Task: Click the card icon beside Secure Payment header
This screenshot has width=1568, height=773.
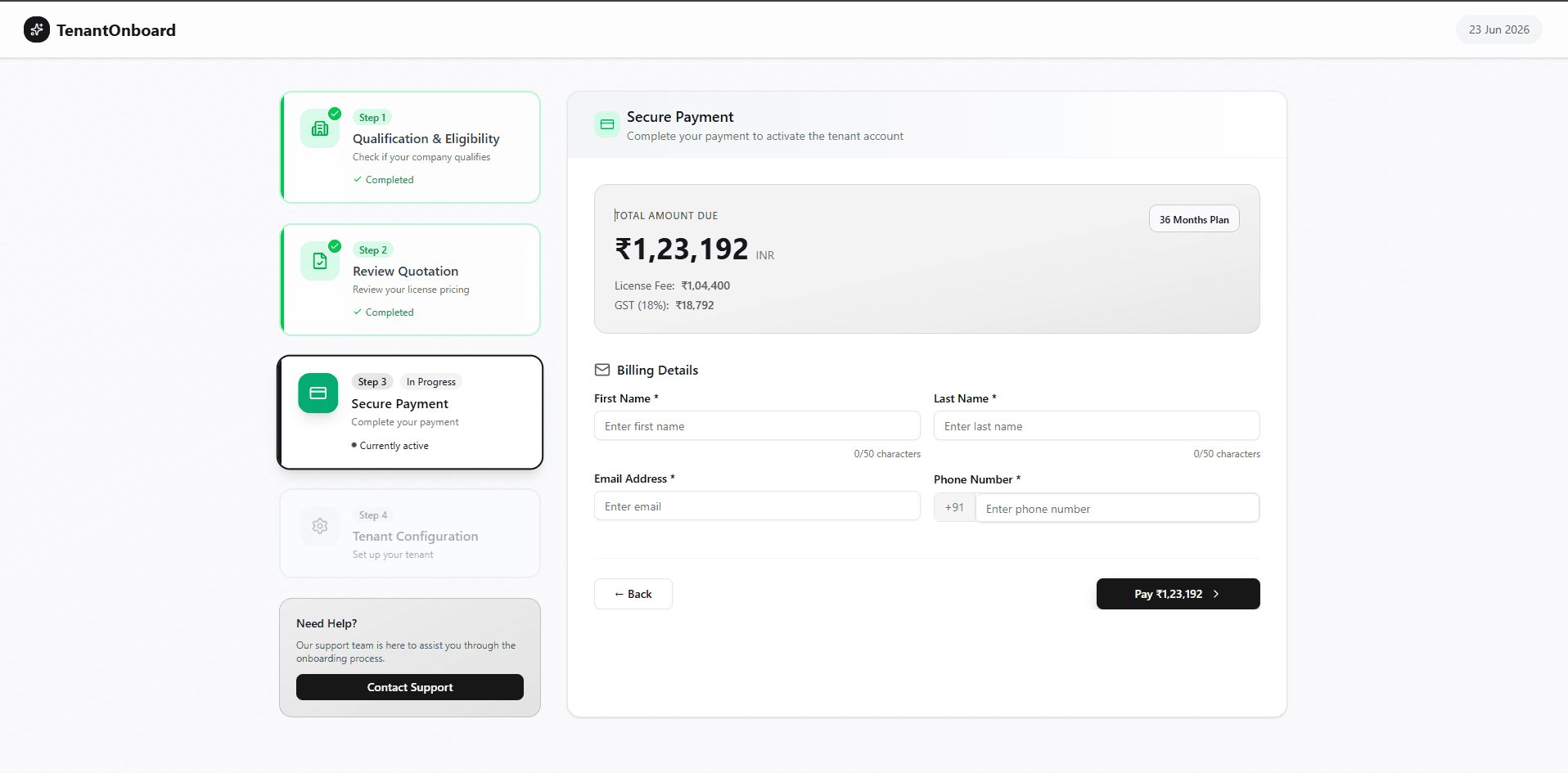Action: tap(607, 124)
